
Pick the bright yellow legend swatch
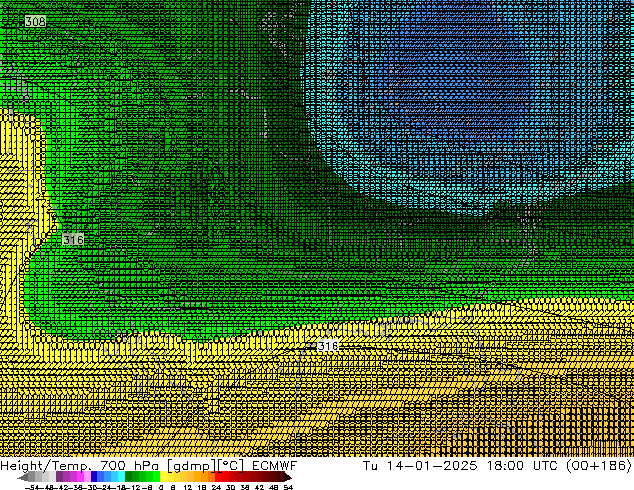coord(163,477)
